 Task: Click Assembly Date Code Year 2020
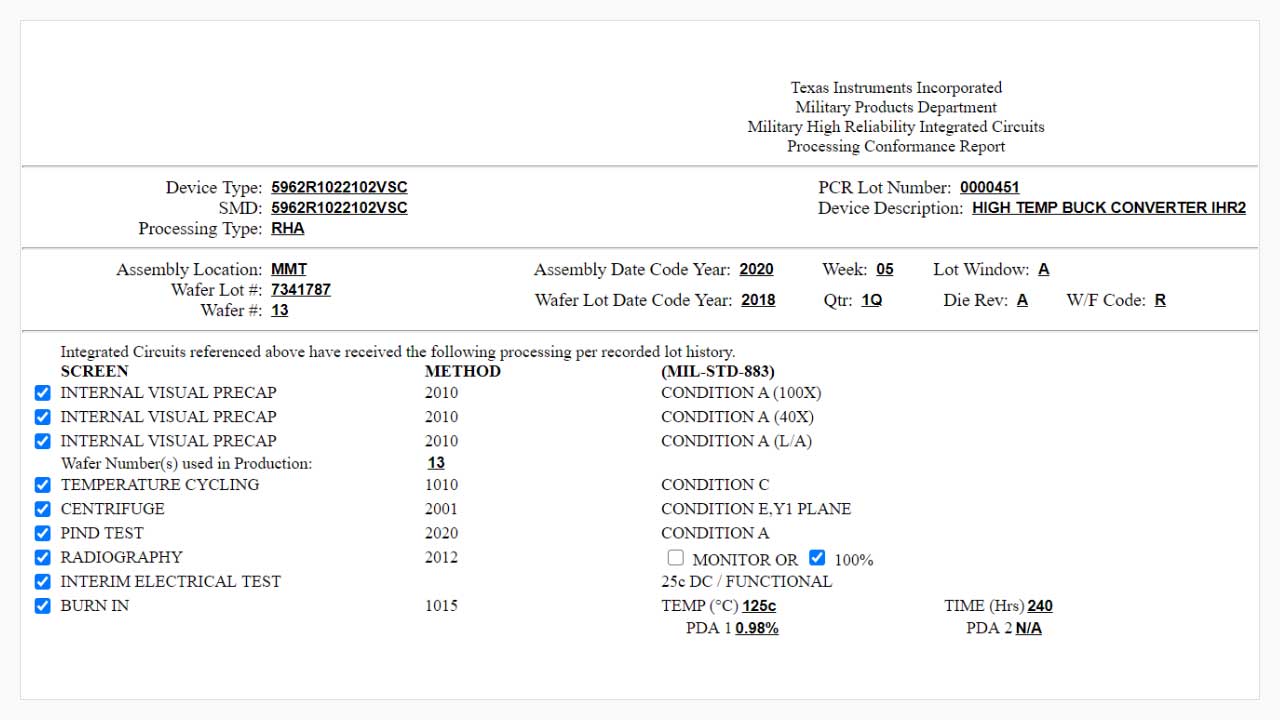coord(756,269)
